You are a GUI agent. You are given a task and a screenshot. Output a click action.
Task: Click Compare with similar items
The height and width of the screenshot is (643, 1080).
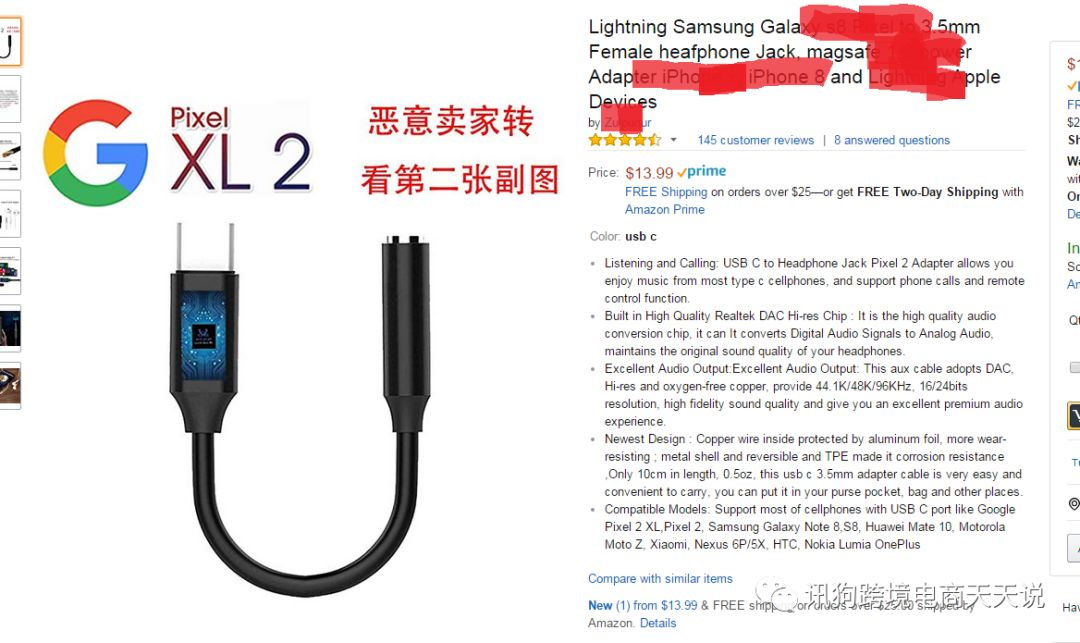click(x=660, y=579)
